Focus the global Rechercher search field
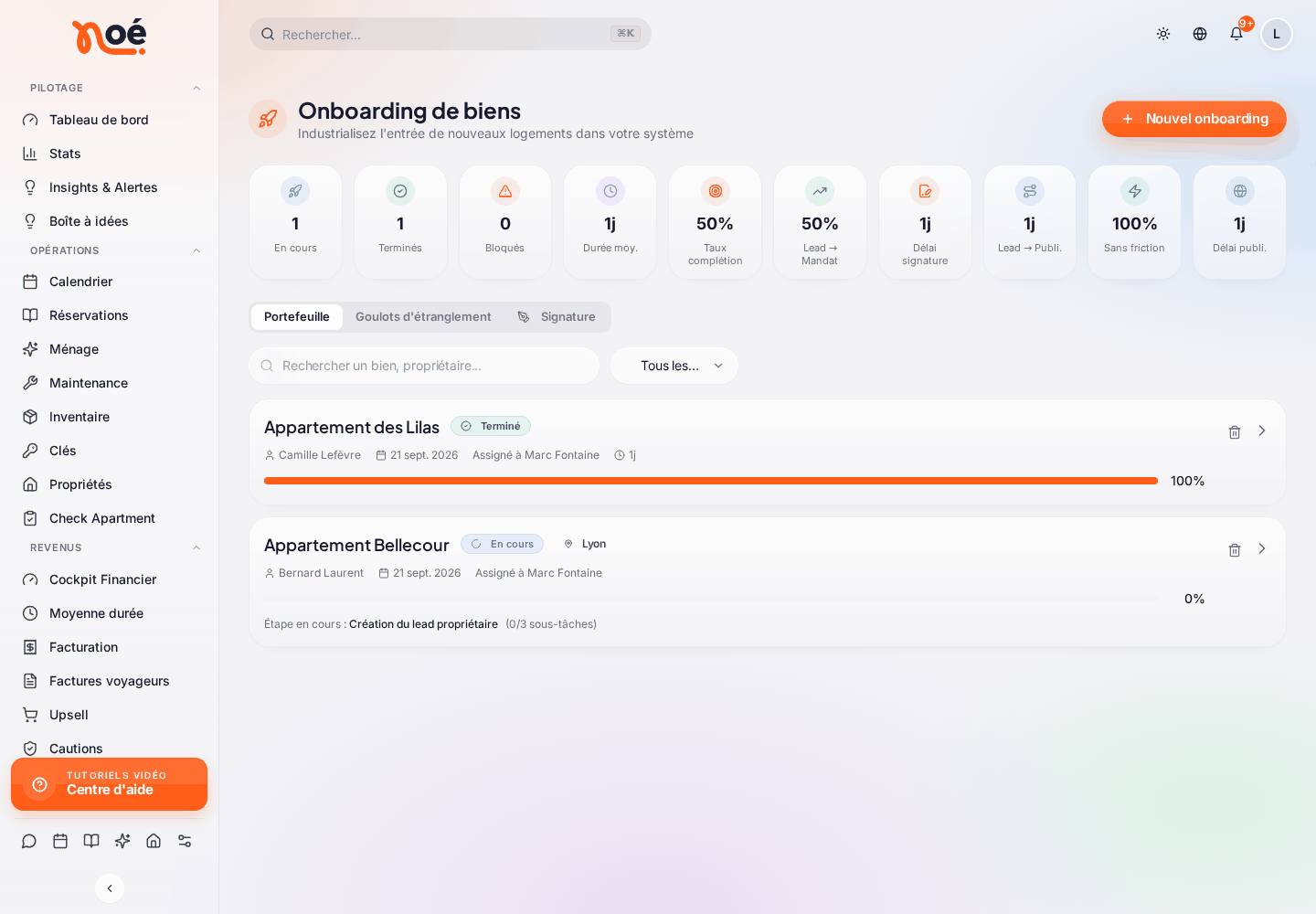Image resolution: width=1316 pixels, height=914 pixels. [451, 34]
